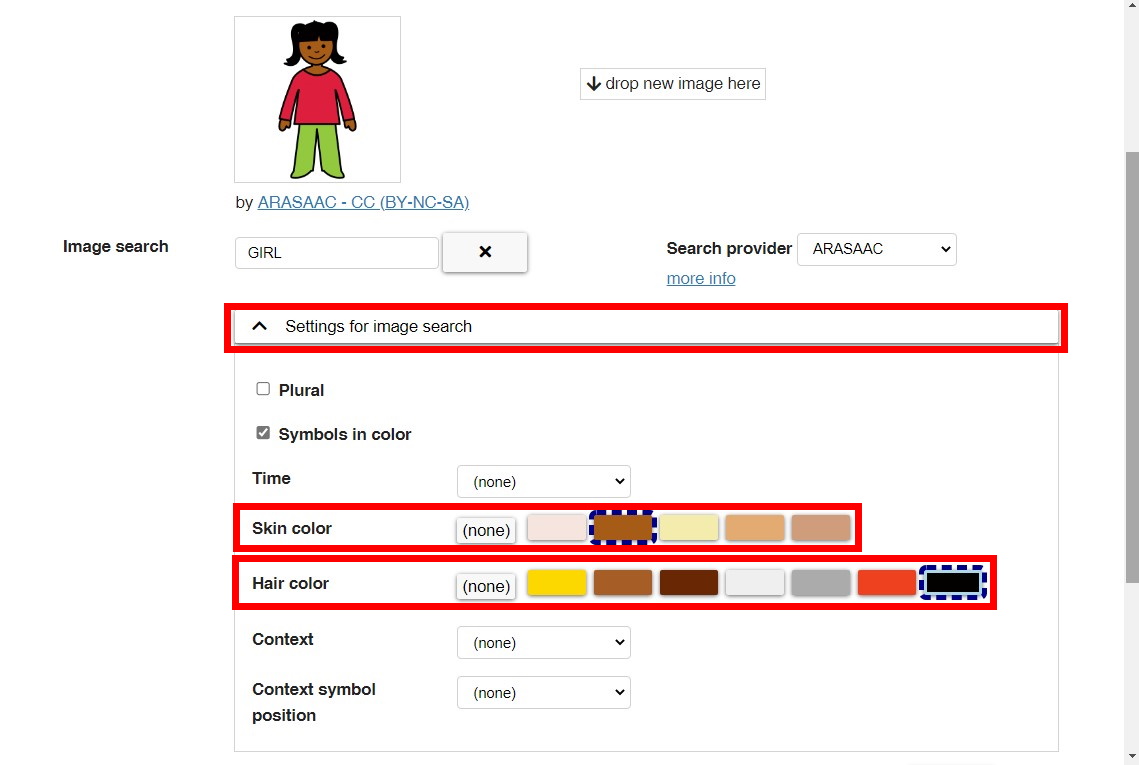Open the Context symbol position dropdown
The width and height of the screenshot is (1139, 765).
(543, 693)
